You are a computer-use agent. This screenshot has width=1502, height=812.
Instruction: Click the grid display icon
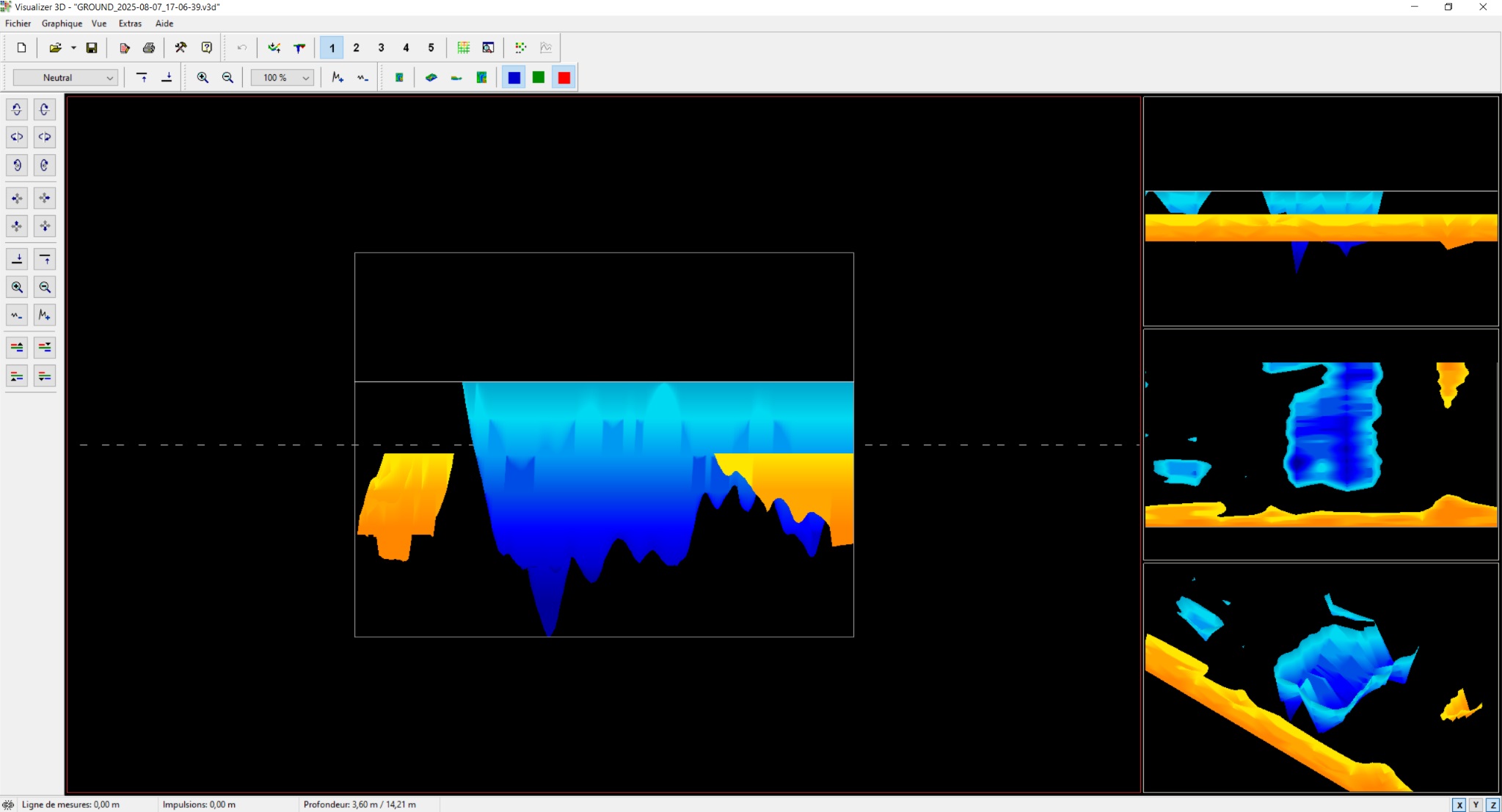click(x=464, y=48)
